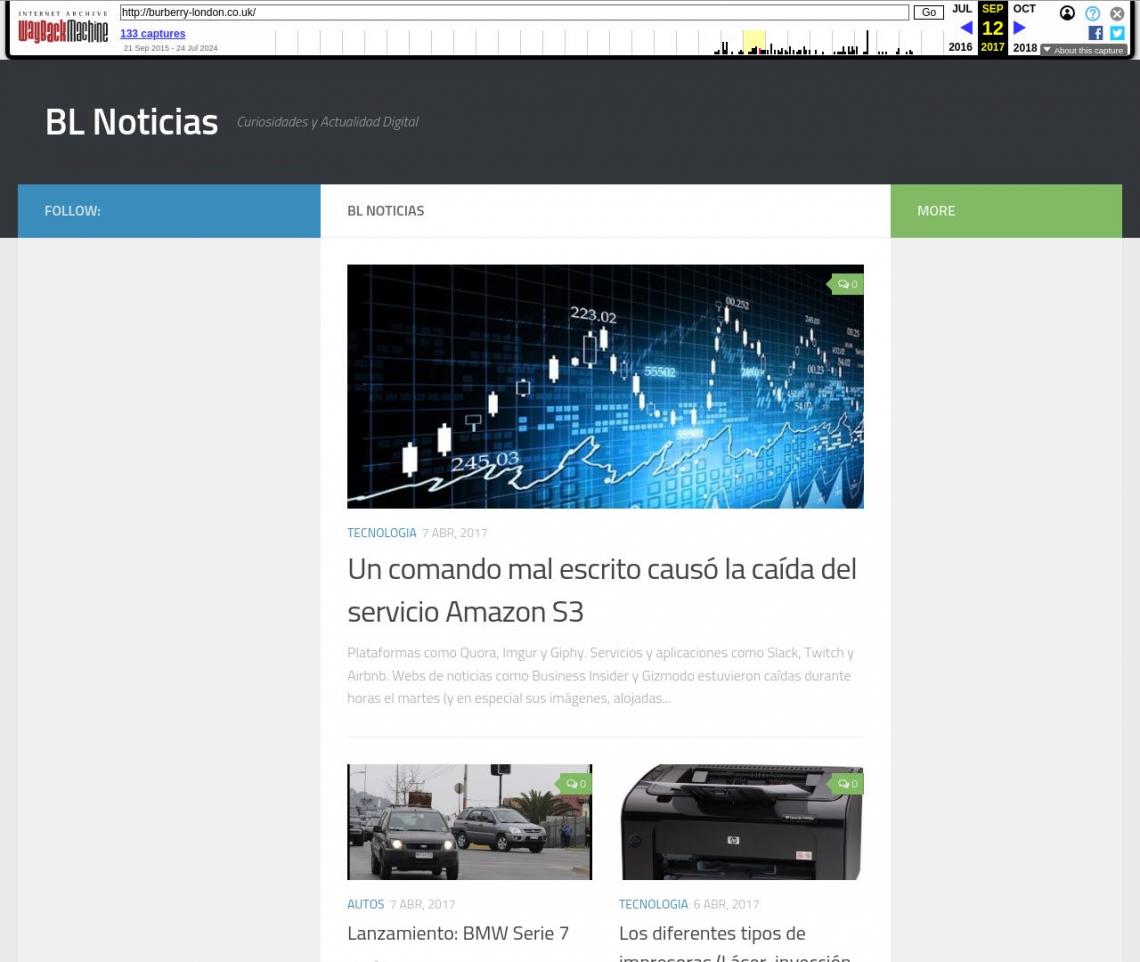Close the Wayback Machine toolbar
This screenshot has height=962, width=1140.
pos(1117,13)
